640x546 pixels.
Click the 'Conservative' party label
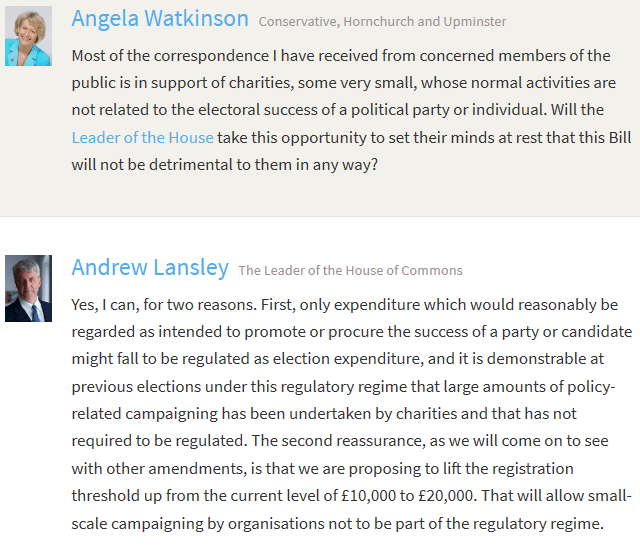tap(297, 21)
